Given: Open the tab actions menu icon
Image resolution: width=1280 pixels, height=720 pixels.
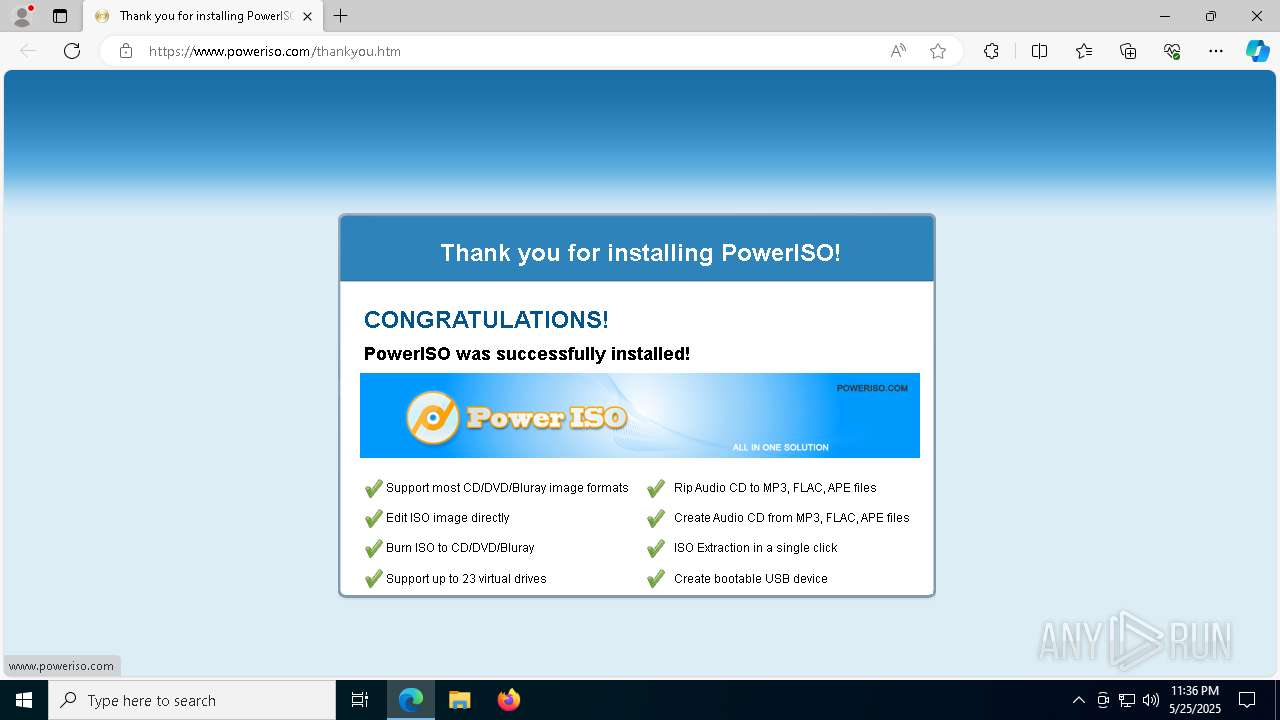Looking at the screenshot, I should pos(60,16).
